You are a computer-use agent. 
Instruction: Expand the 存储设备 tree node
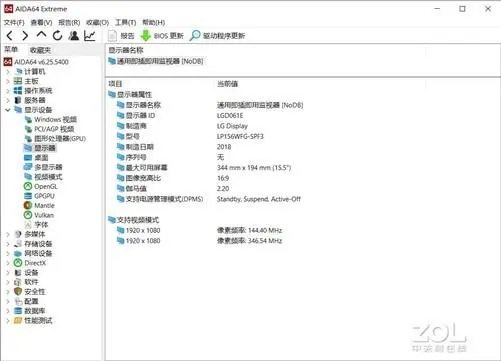[8, 244]
